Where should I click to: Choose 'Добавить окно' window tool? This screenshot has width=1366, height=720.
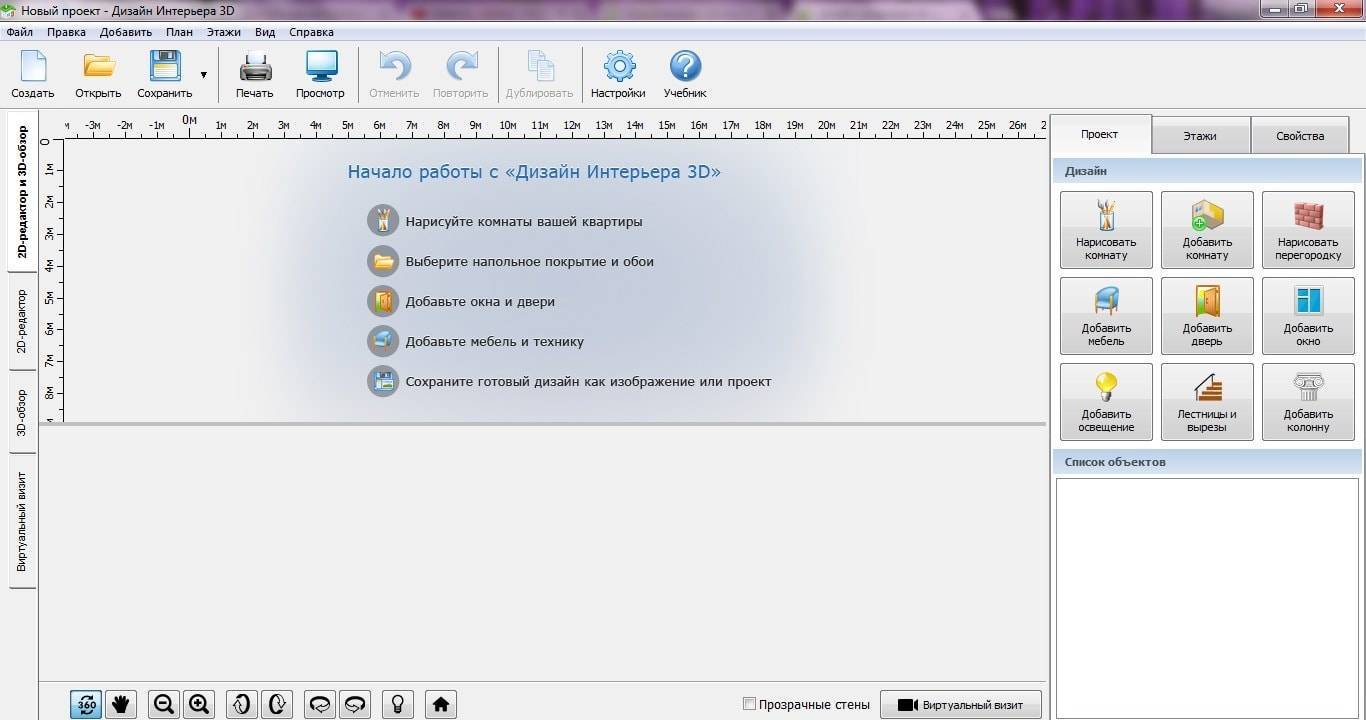point(1308,315)
